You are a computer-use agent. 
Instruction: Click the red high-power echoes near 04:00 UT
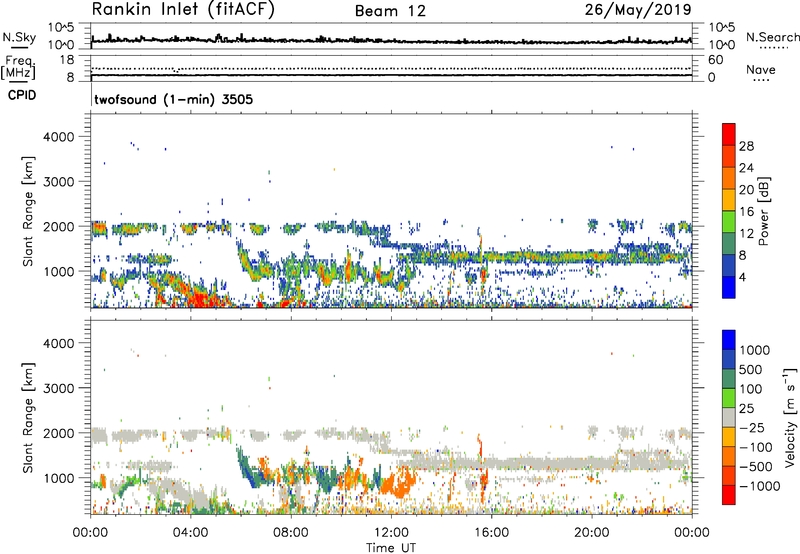click(x=202, y=298)
